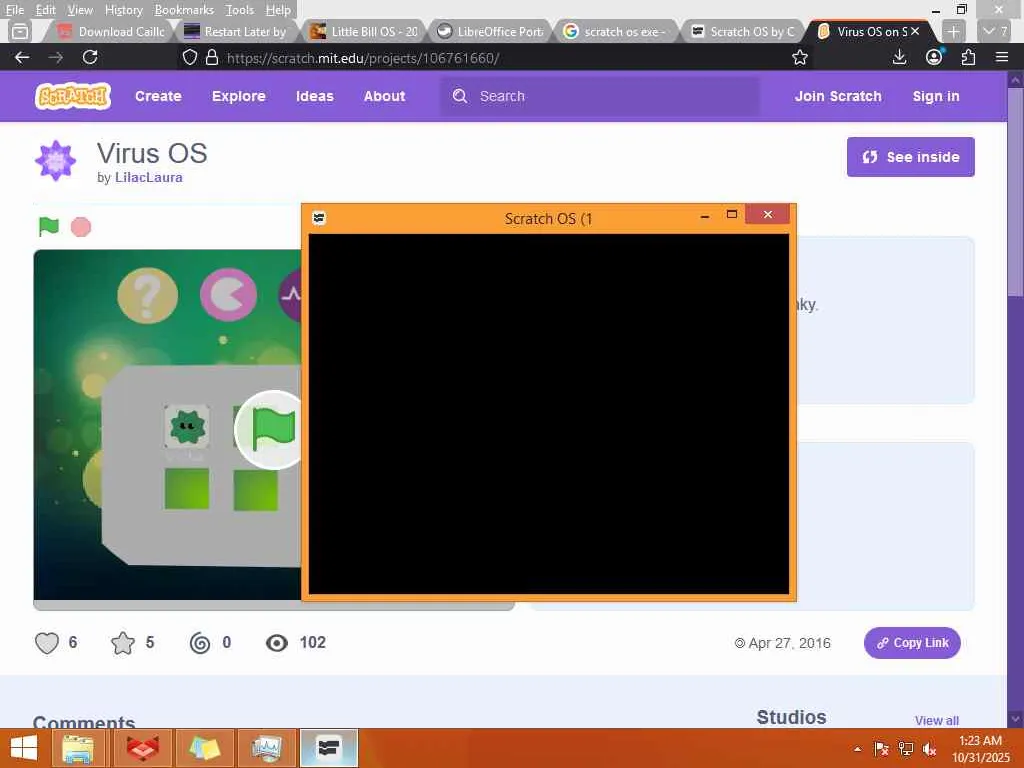This screenshot has height=768, width=1024.
Task: Click the green flag above the project stage
Action: pos(48,227)
